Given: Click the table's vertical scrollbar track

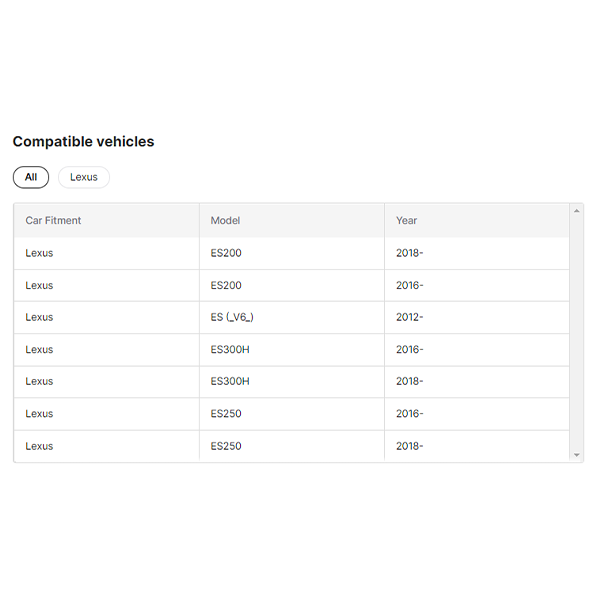Looking at the screenshot, I should tap(576, 330).
